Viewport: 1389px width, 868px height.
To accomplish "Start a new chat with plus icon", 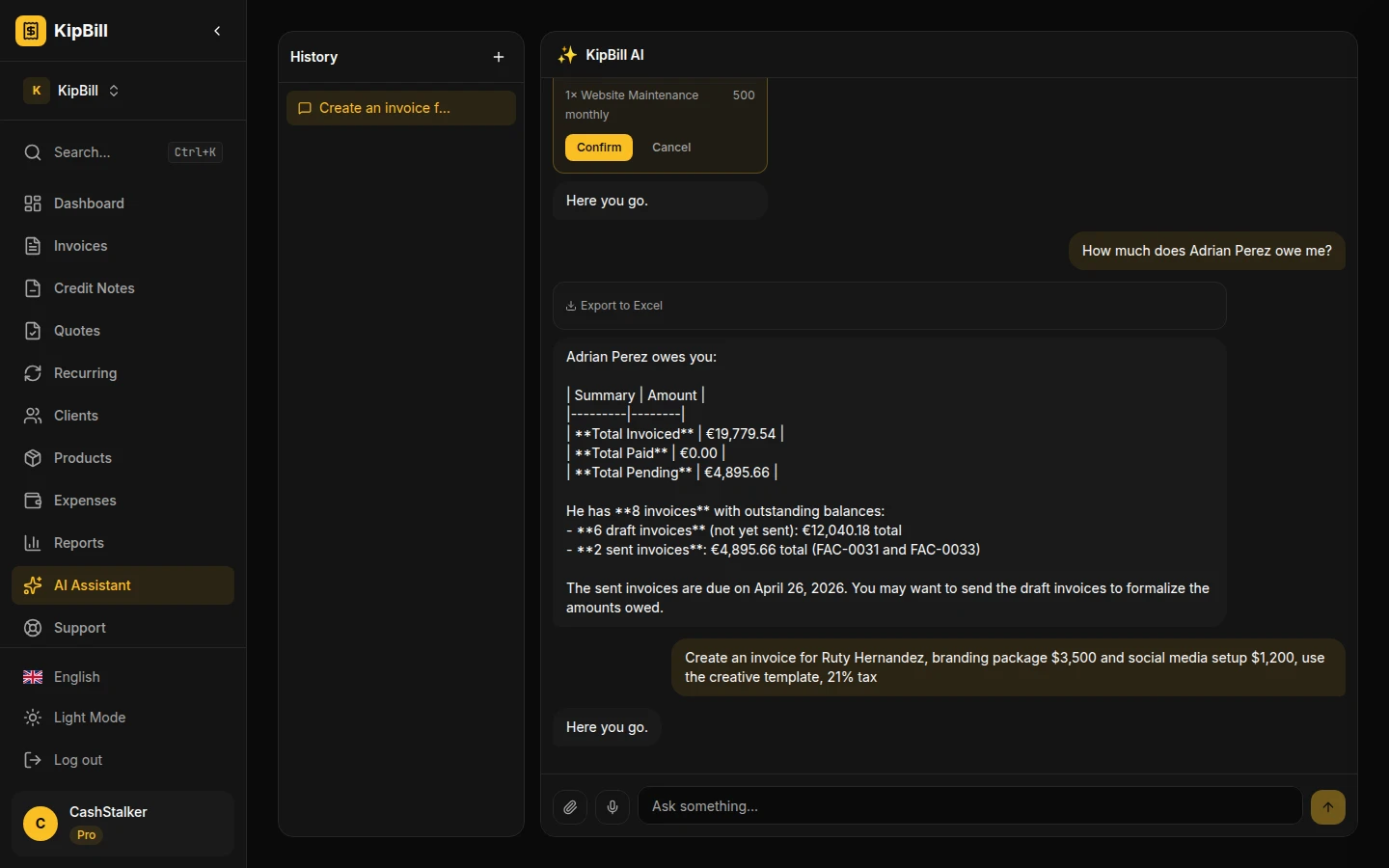I will 499,57.
